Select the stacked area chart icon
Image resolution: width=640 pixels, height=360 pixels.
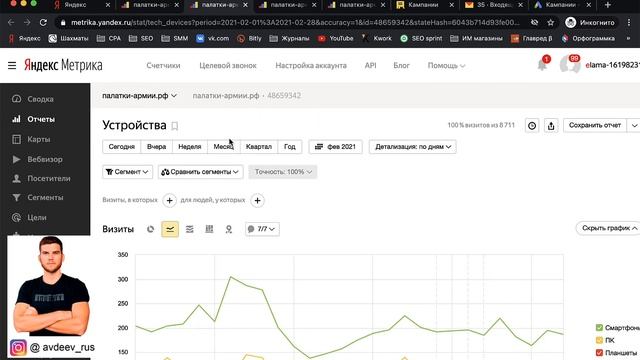pos(189,229)
